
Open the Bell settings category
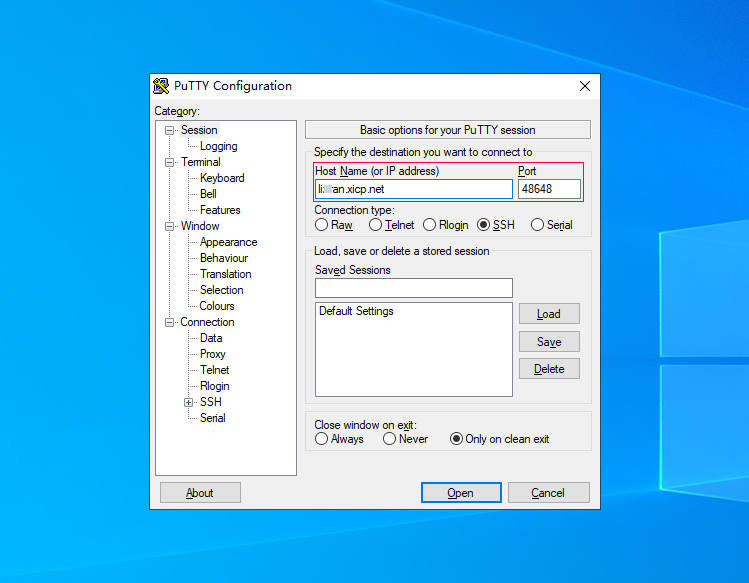coord(208,194)
